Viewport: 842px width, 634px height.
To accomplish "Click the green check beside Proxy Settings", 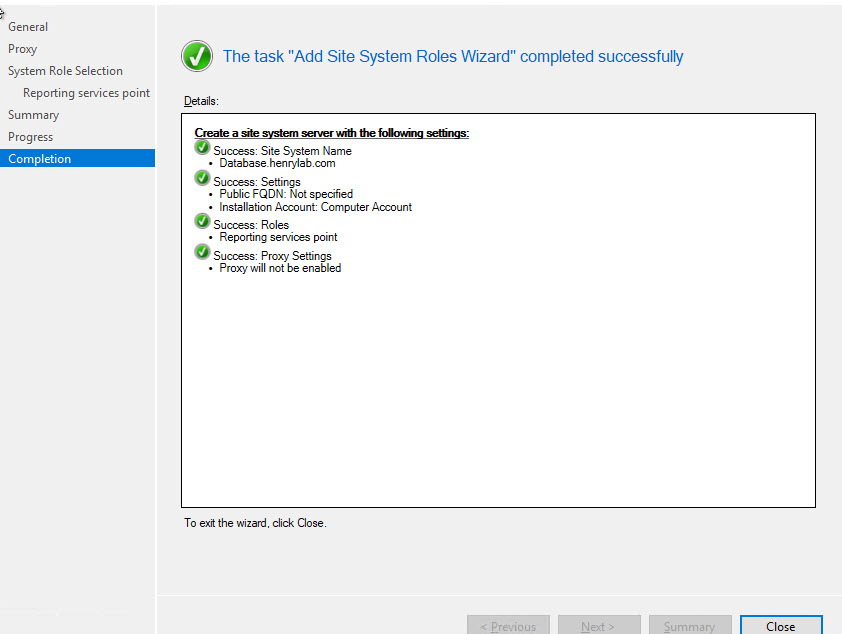I will click(203, 254).
